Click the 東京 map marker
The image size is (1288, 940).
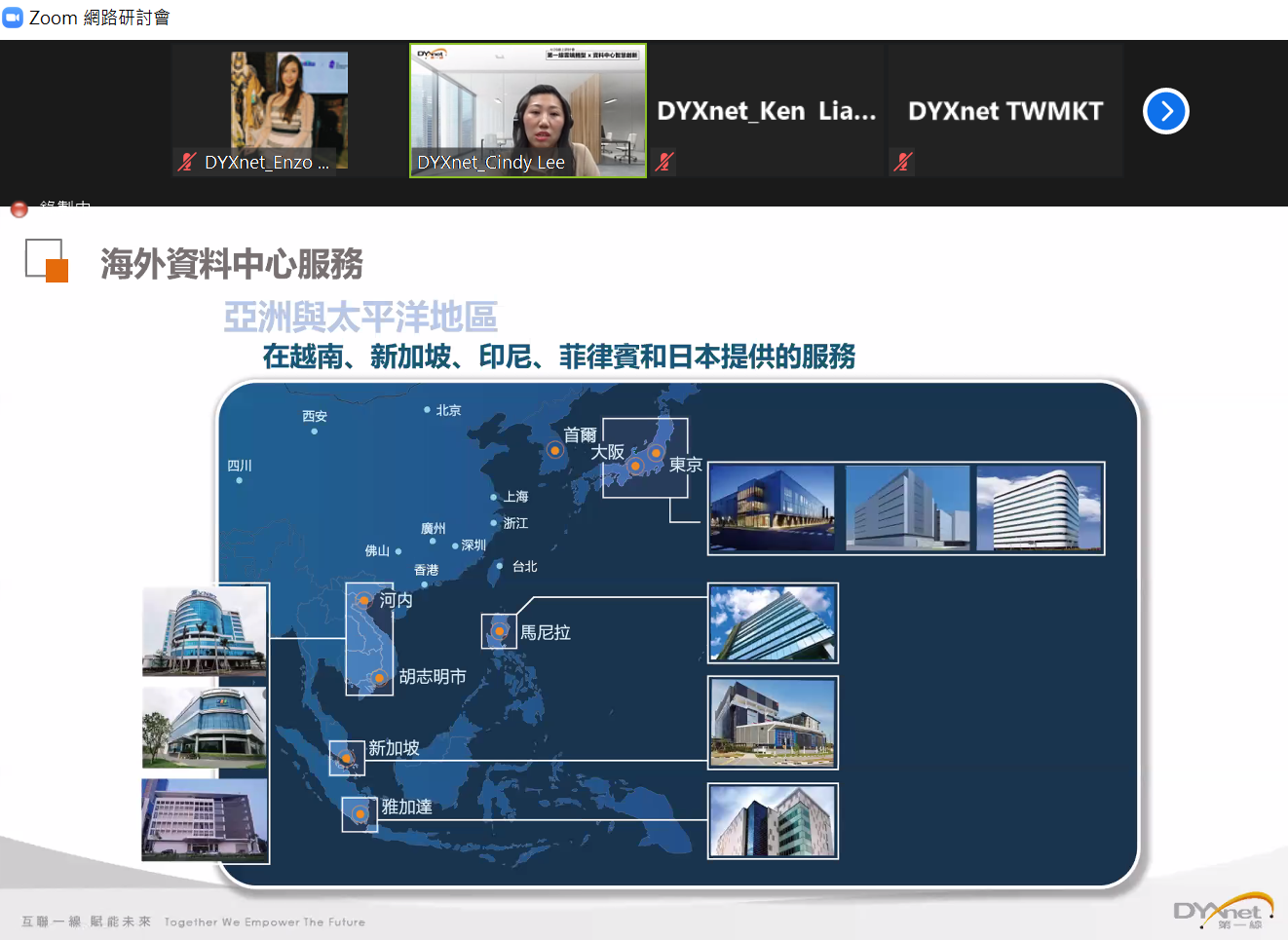pos(657,453)
